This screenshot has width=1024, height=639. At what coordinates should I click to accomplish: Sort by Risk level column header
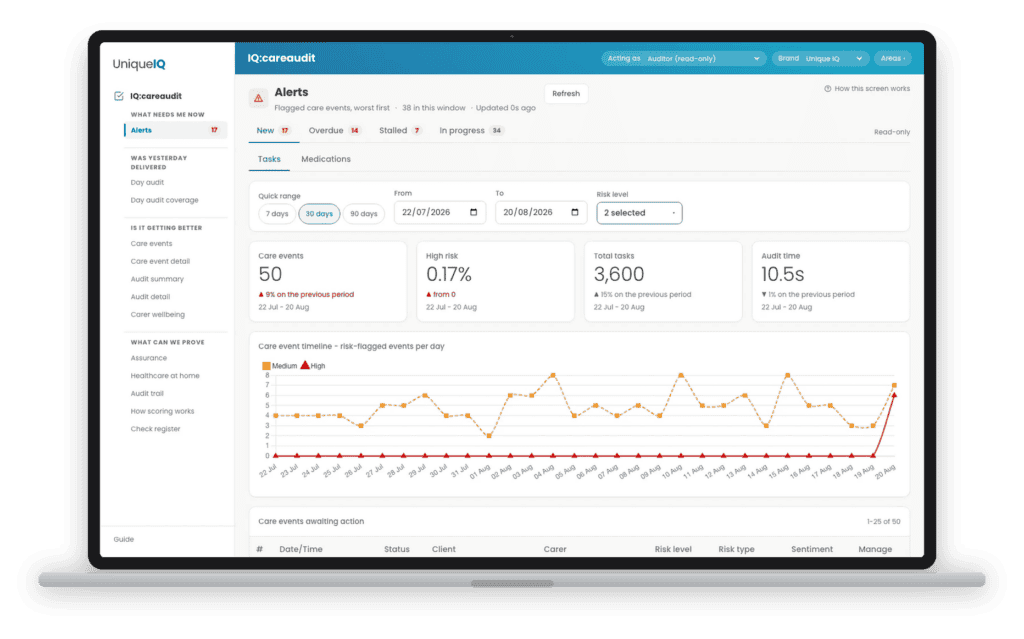click(673, 549)
